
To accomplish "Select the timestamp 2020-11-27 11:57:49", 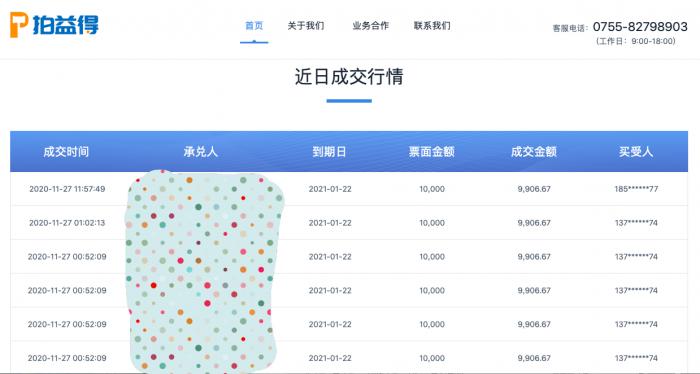I will (x=67, y=189).
